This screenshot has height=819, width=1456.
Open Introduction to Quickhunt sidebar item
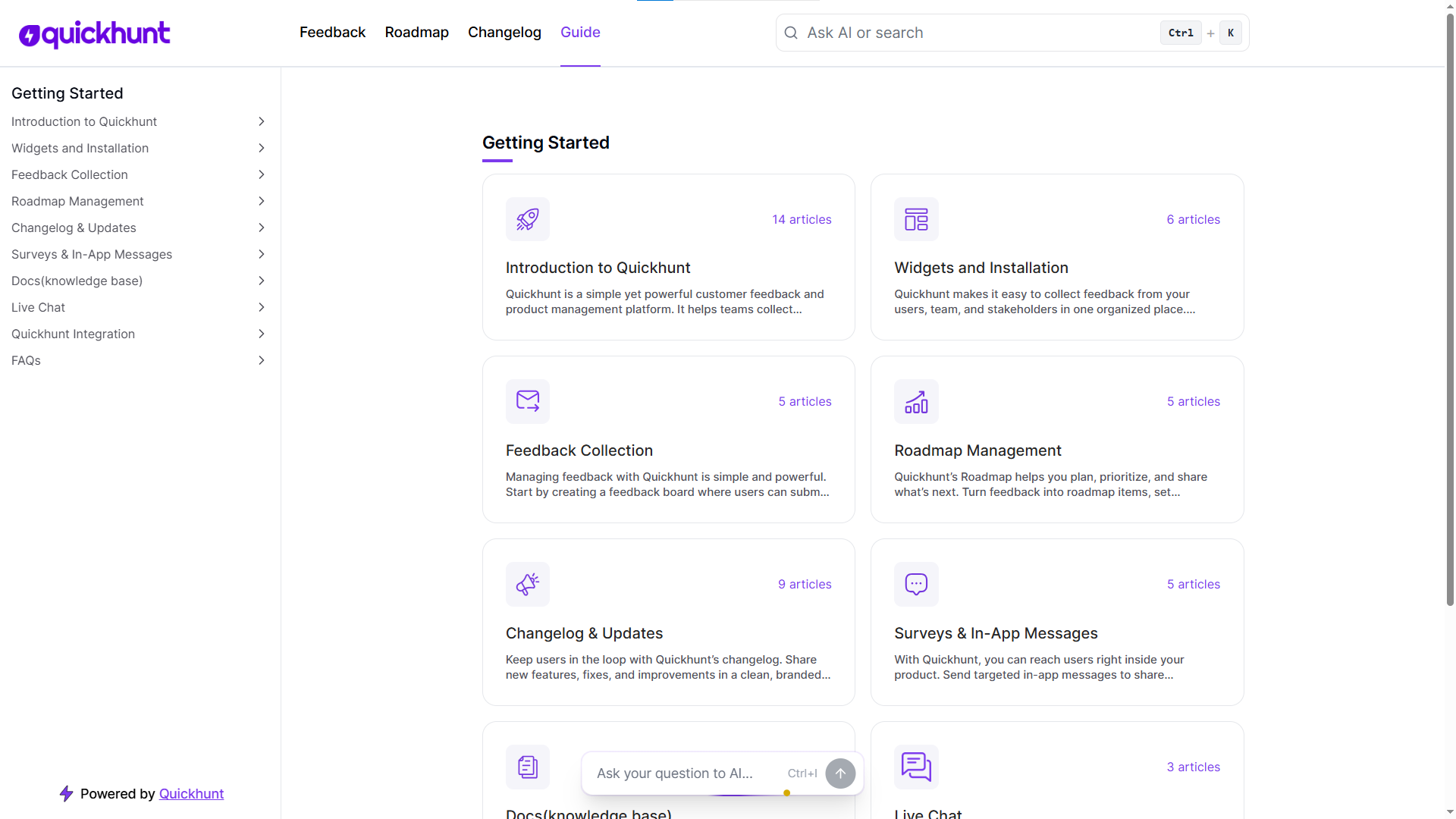(x=84, y=121)
